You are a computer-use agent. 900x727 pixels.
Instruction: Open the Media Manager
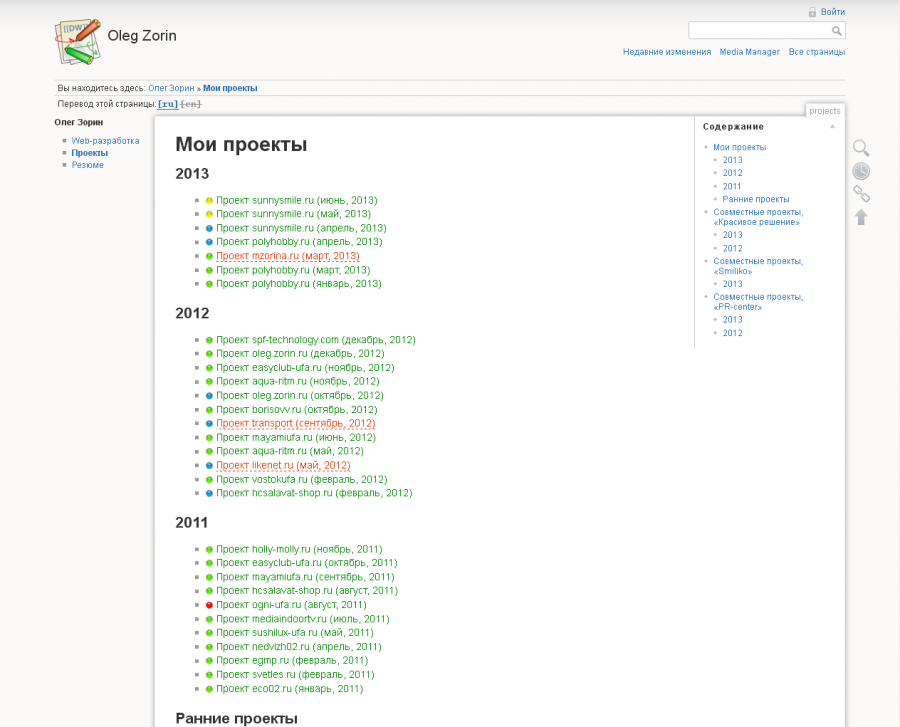[749, 51]
